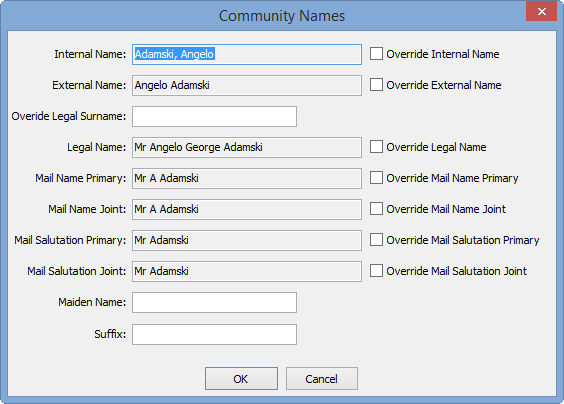Focus the Legal Name text box

[x=247, y=147]
